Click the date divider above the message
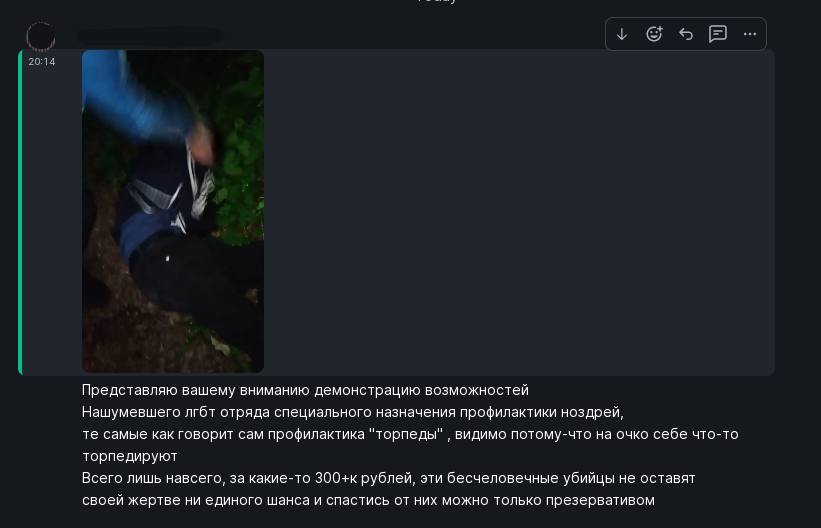Viewport: 821px width, 528px height. pyautogui.click(x=437, y=2)
